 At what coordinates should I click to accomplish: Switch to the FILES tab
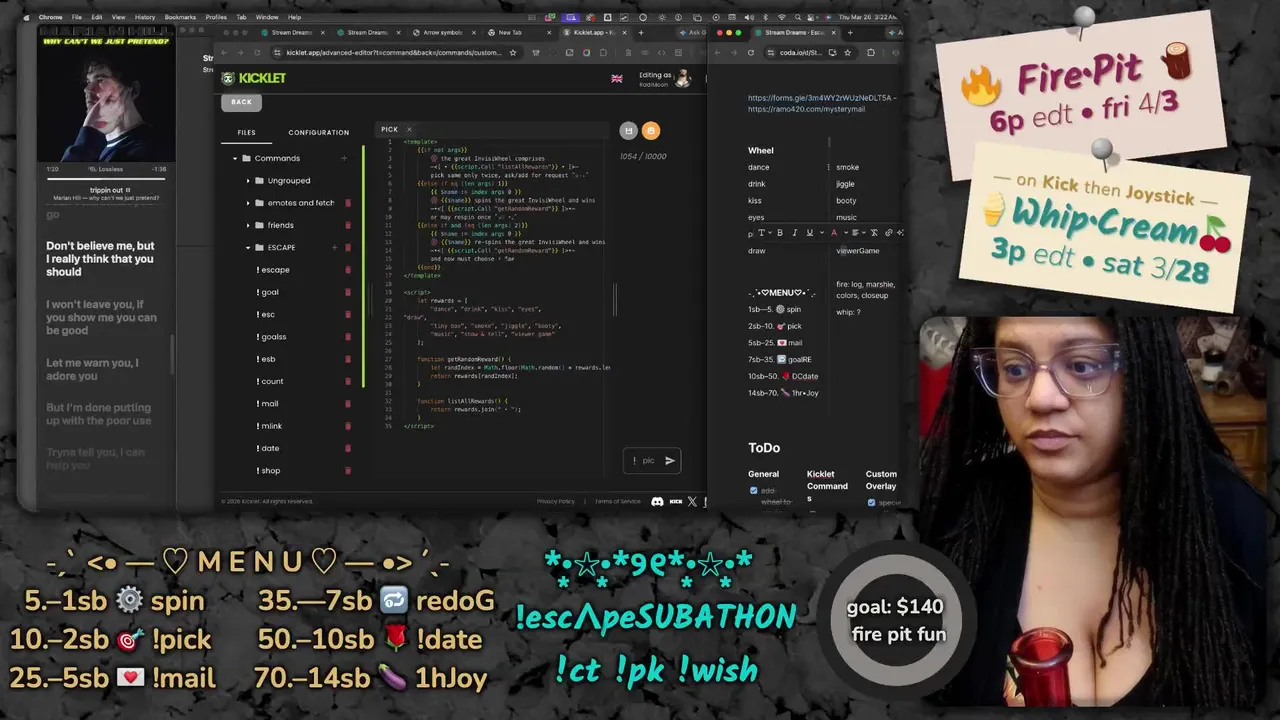(x=246, y=132)
